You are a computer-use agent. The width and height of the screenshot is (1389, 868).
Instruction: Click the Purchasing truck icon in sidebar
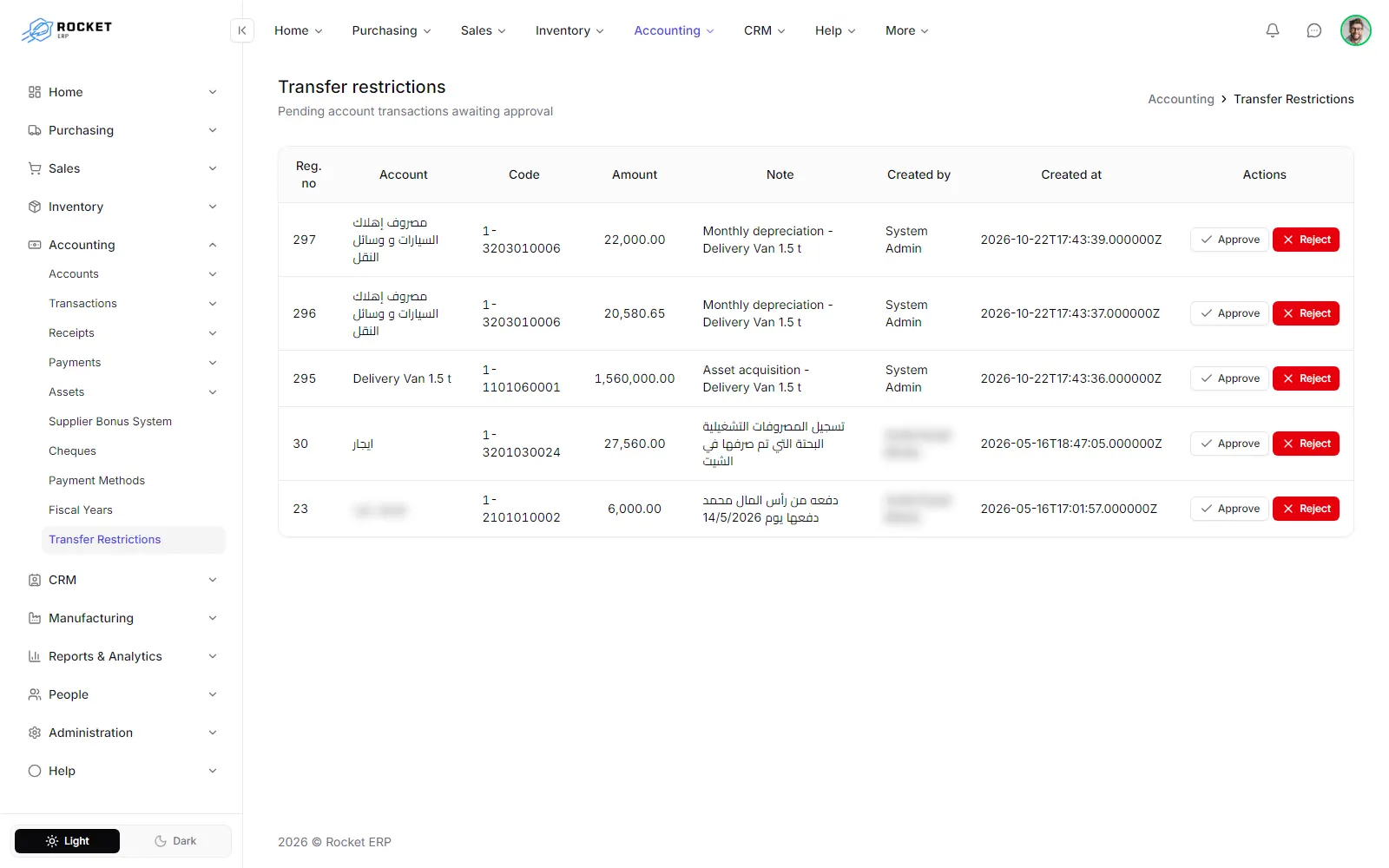tap(35, 130)
